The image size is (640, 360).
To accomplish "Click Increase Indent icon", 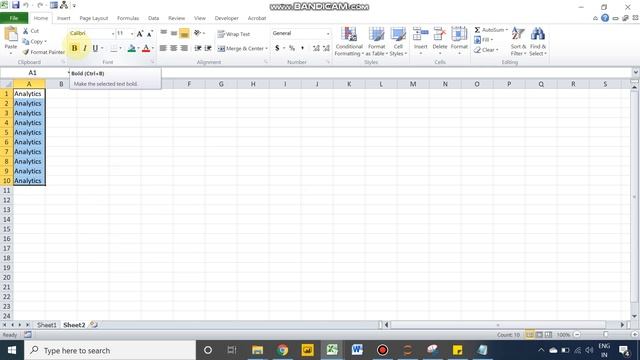I will [208, 48].
